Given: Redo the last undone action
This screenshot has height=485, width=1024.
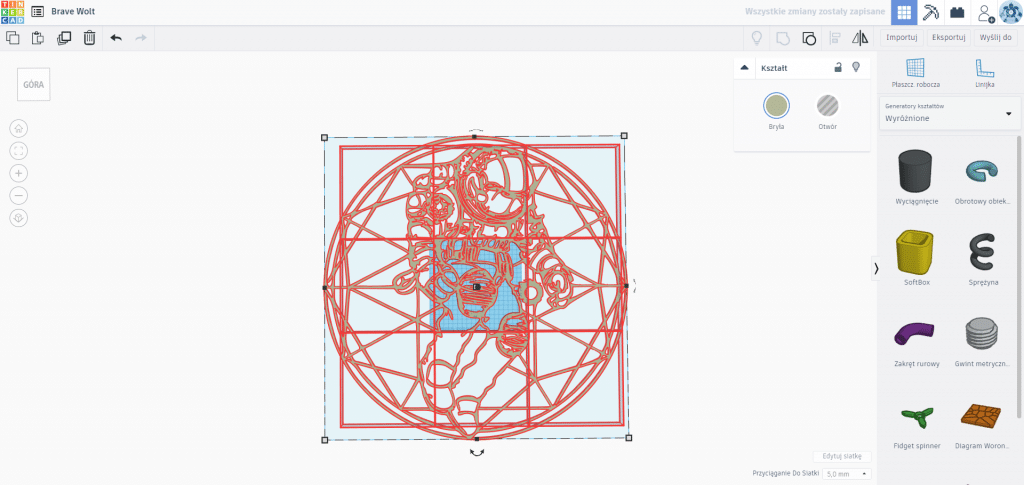Looking at the screenshot, I should pos(140,38).
